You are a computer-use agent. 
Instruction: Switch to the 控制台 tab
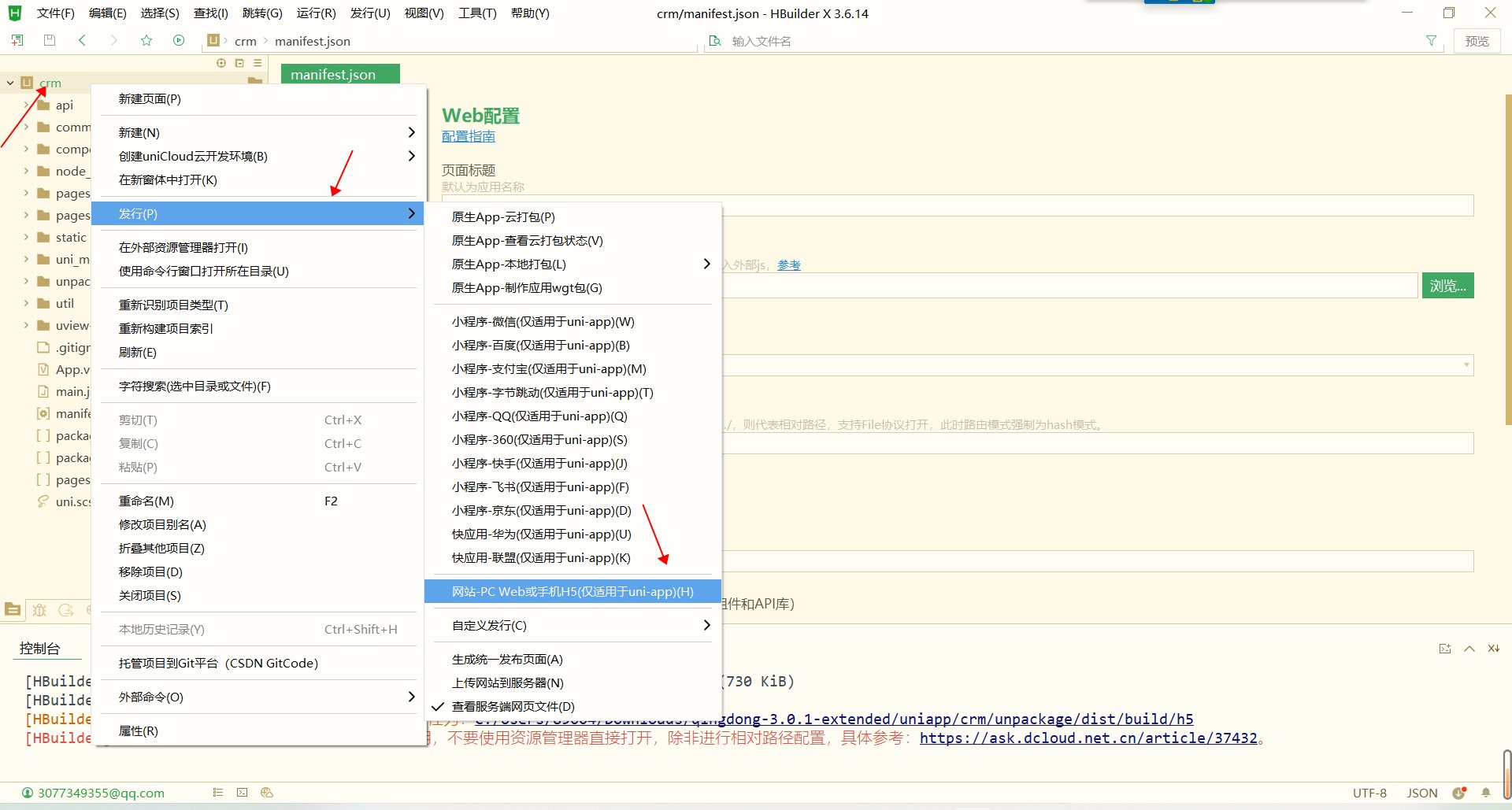[39, 649]
